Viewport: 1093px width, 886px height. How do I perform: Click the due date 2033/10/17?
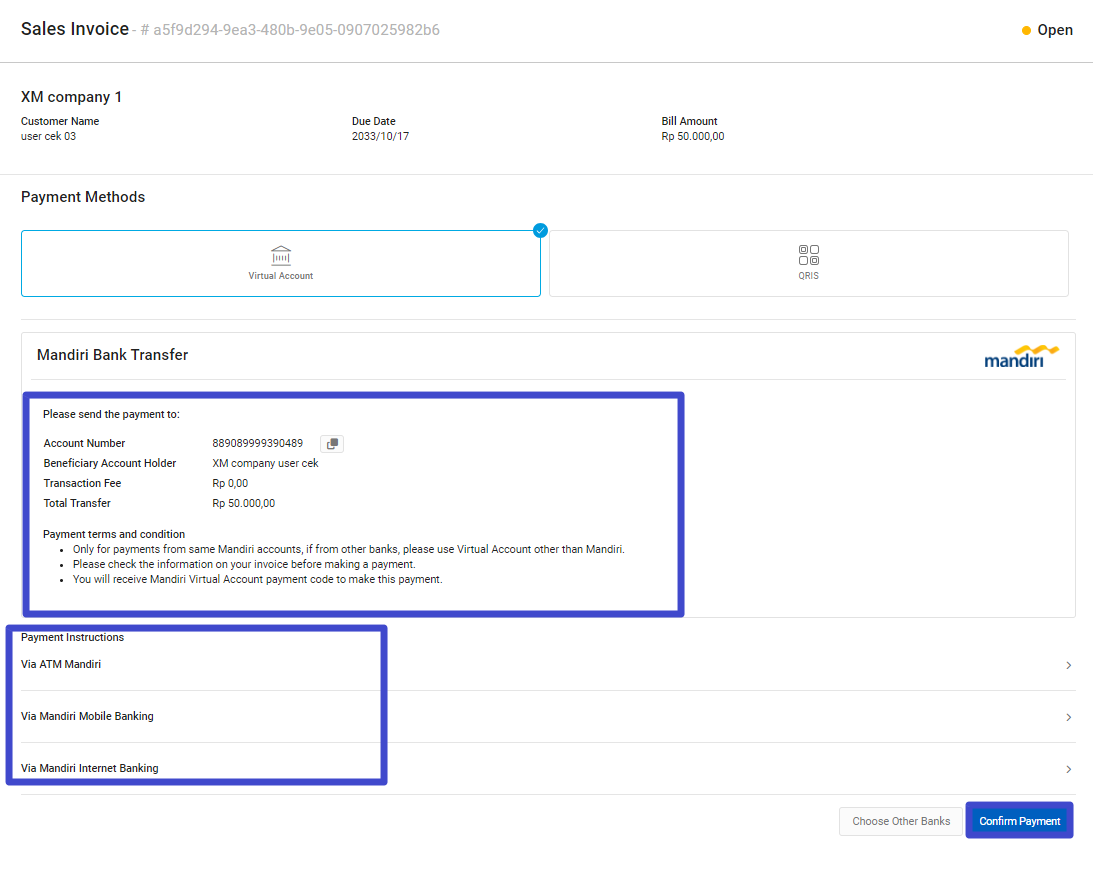coord(380,137)
